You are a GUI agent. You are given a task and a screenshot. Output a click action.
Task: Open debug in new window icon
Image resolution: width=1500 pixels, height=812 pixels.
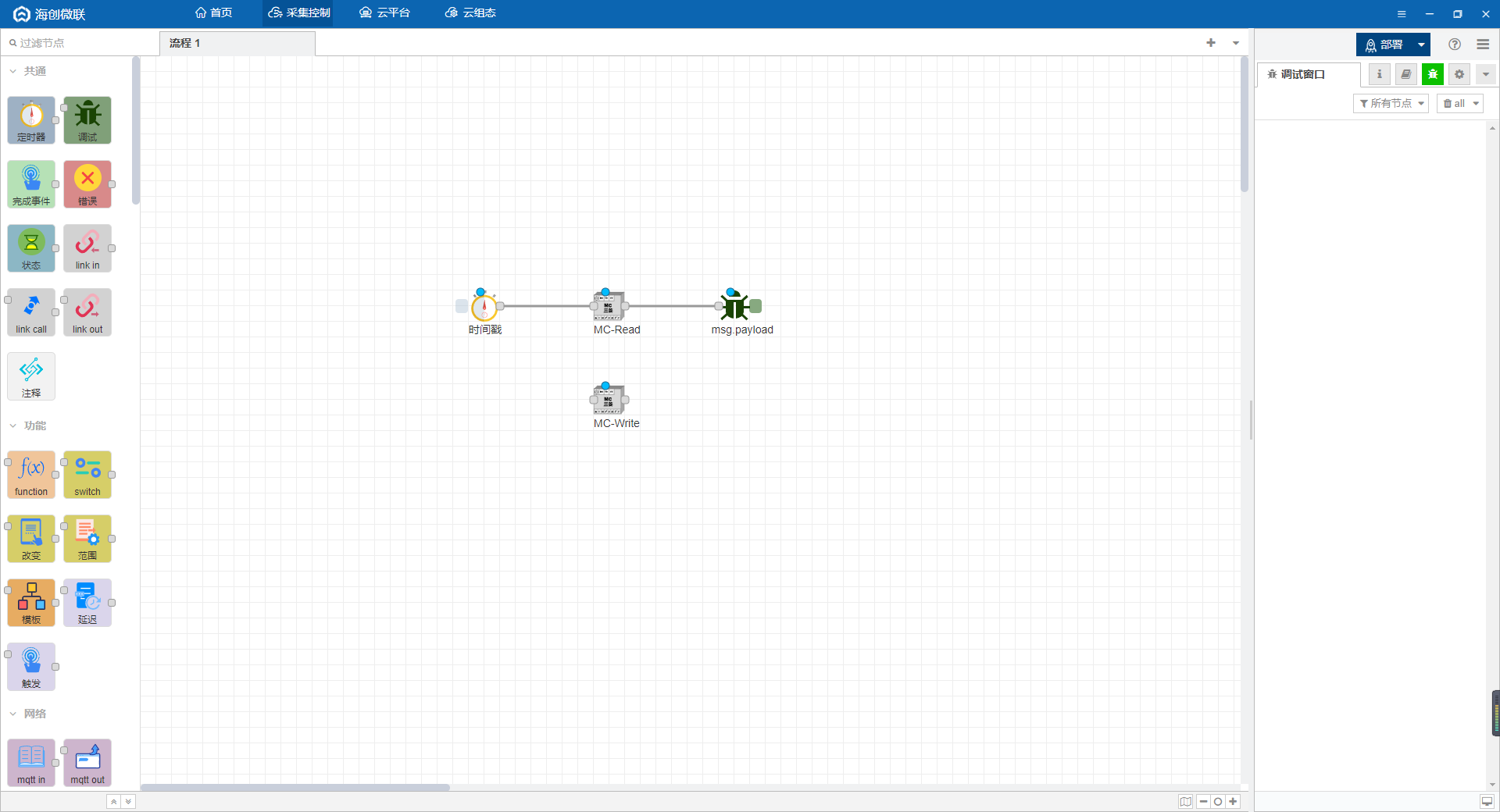(1487, 802)
